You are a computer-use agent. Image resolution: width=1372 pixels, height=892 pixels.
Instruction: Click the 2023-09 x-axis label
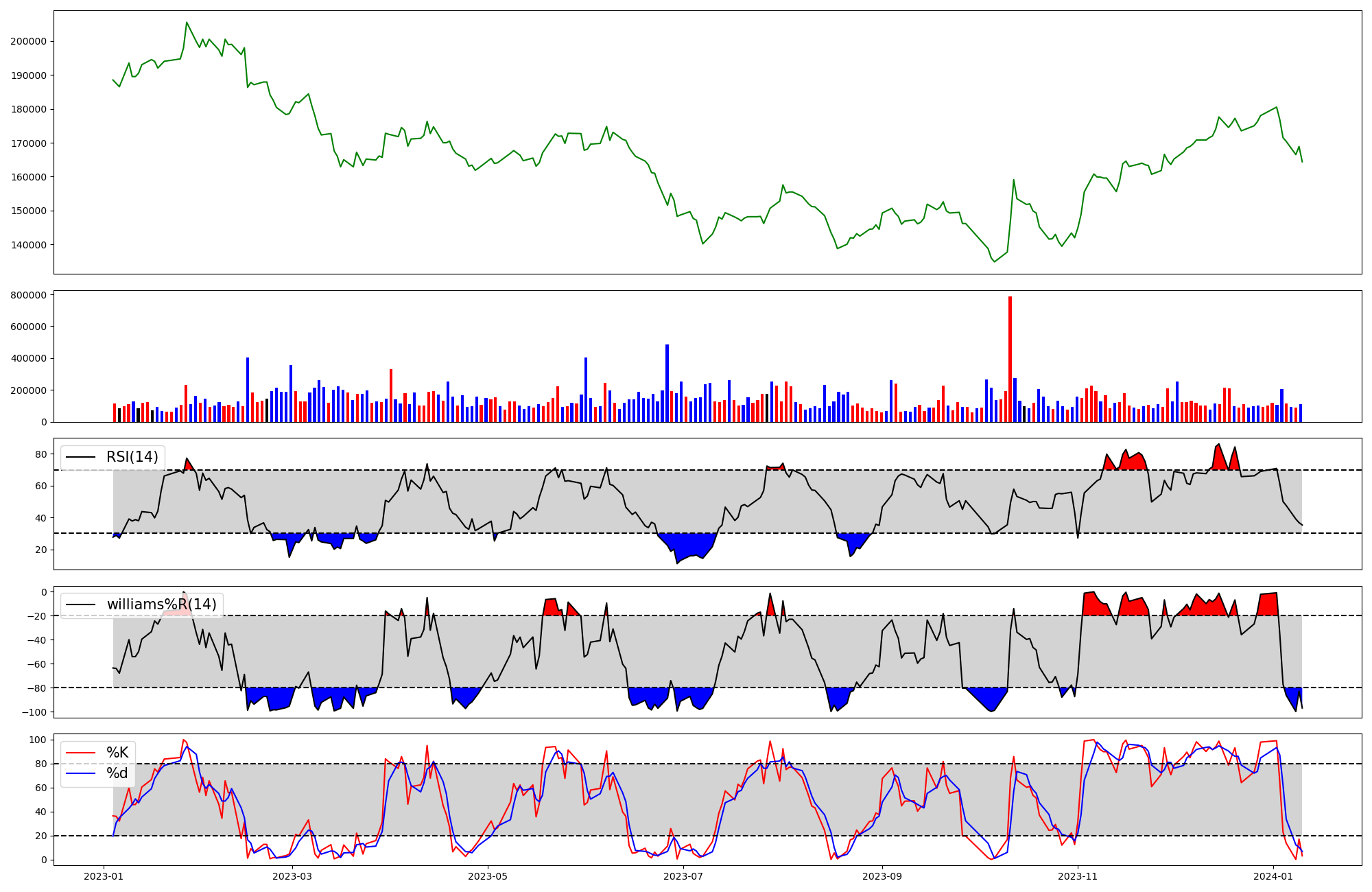click(882, 876)
